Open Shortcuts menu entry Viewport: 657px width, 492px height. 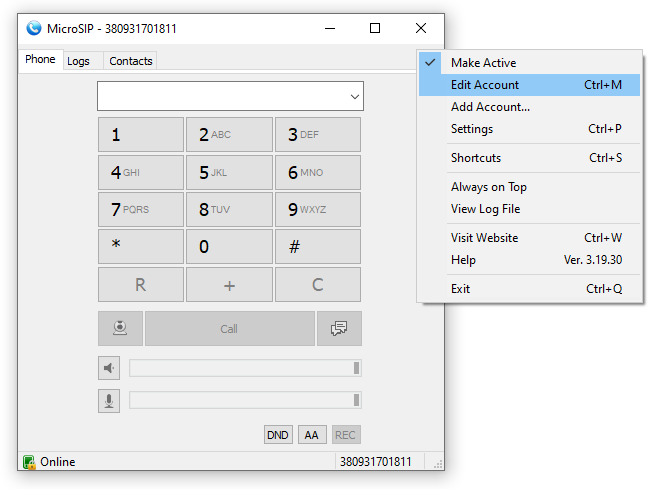tap(530, 158)
